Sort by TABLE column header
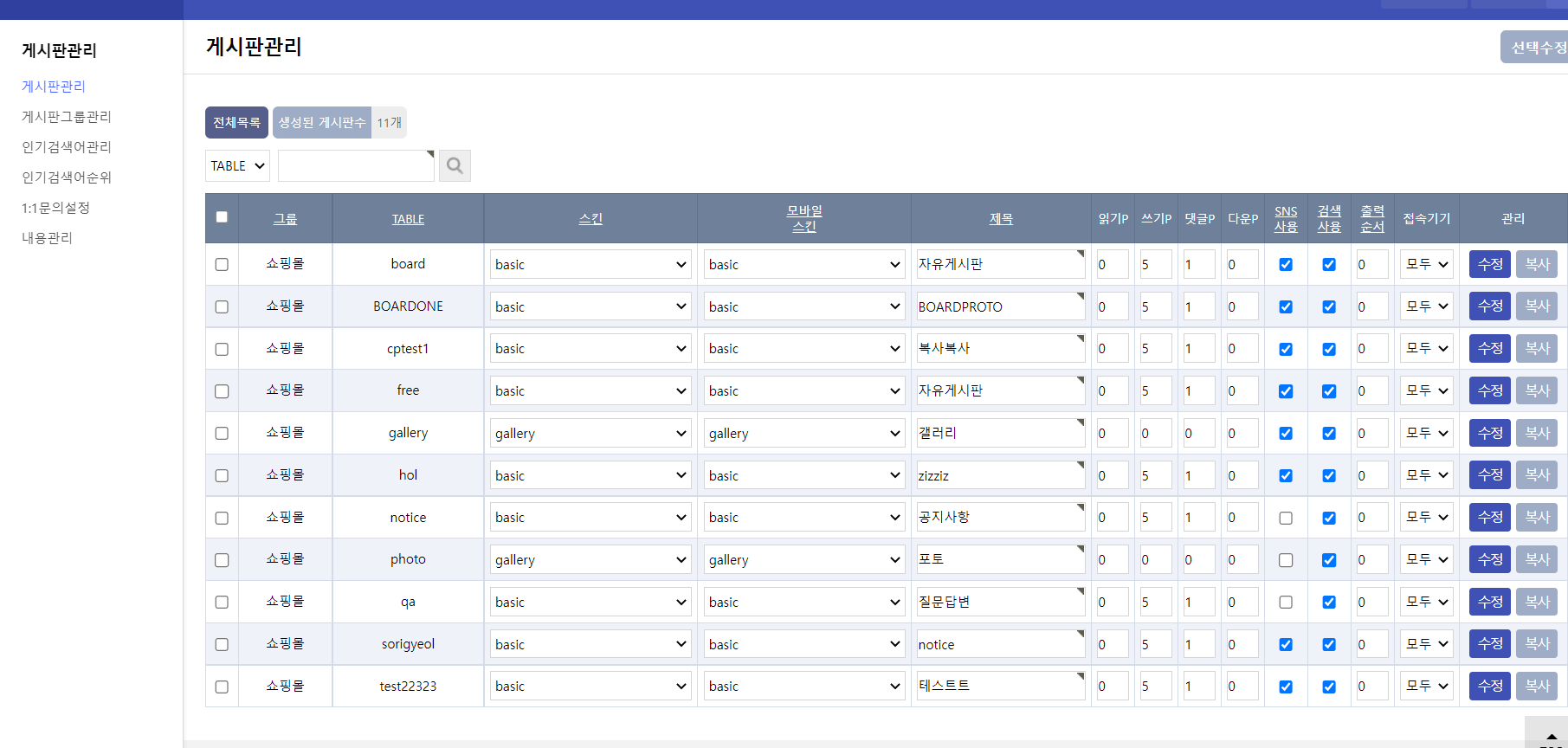The height and width of the screenshot is (748, 1568). pyautogui.click(x=408, y=219)
